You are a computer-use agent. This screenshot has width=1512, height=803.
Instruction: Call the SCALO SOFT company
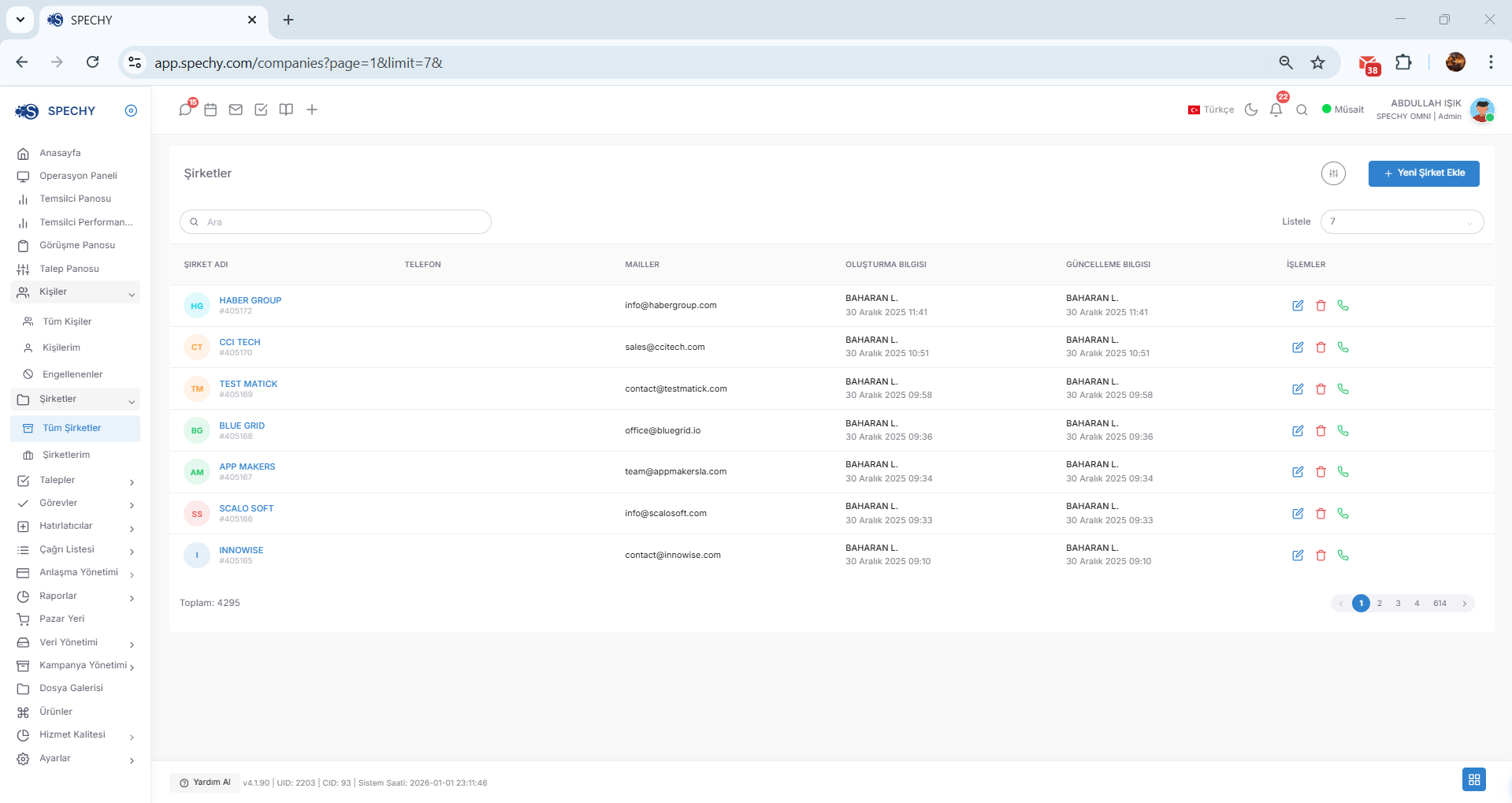pos(1343,514)
